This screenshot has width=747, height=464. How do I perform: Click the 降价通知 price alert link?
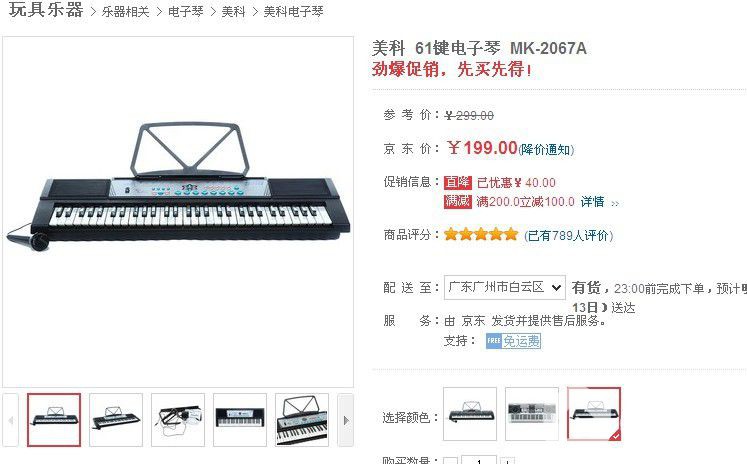[x=546, y=150]
